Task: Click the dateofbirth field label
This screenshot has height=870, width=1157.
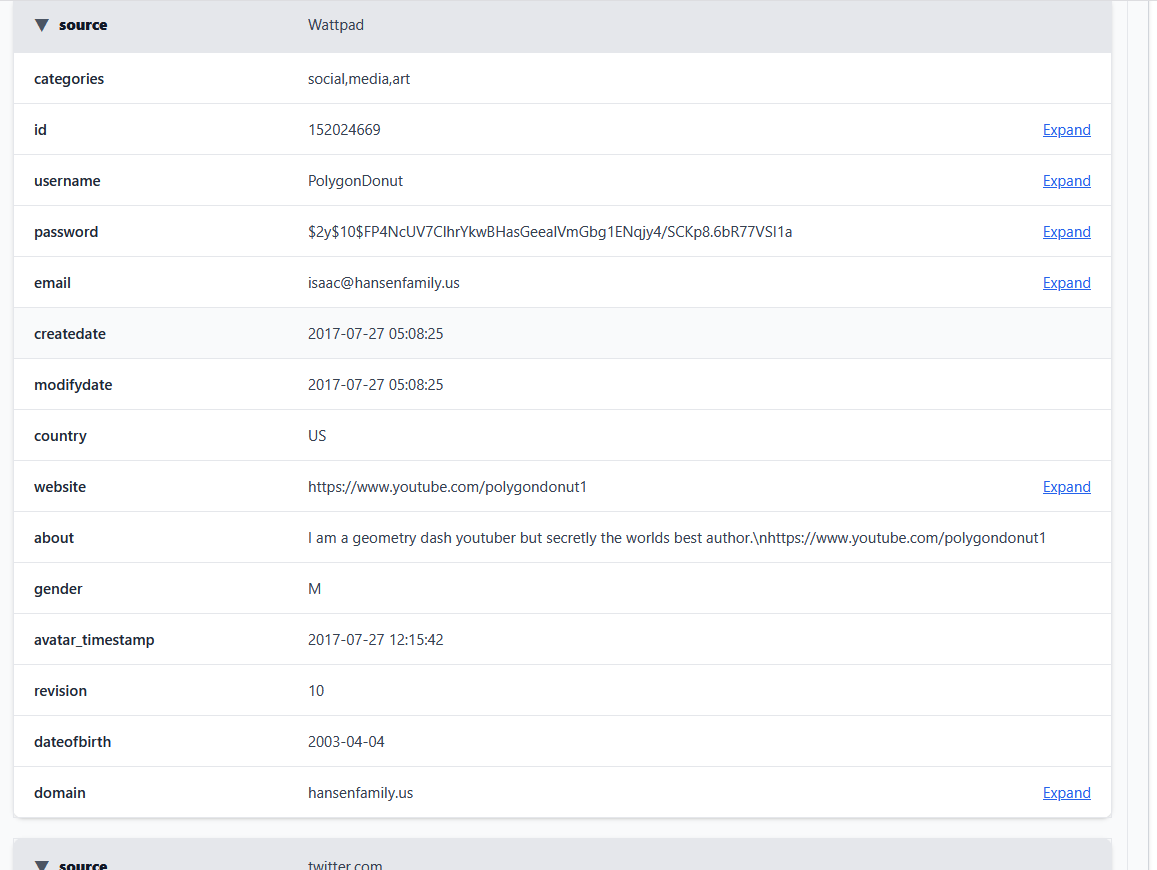Action: tap(72, 742)
